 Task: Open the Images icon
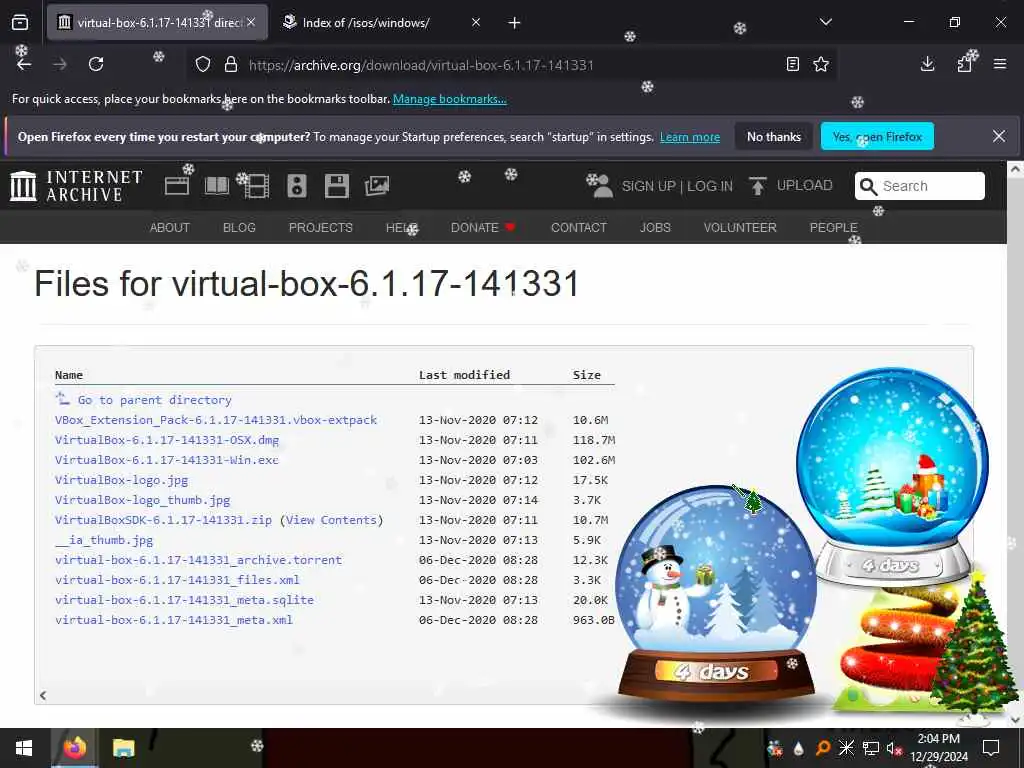point(377,186)
